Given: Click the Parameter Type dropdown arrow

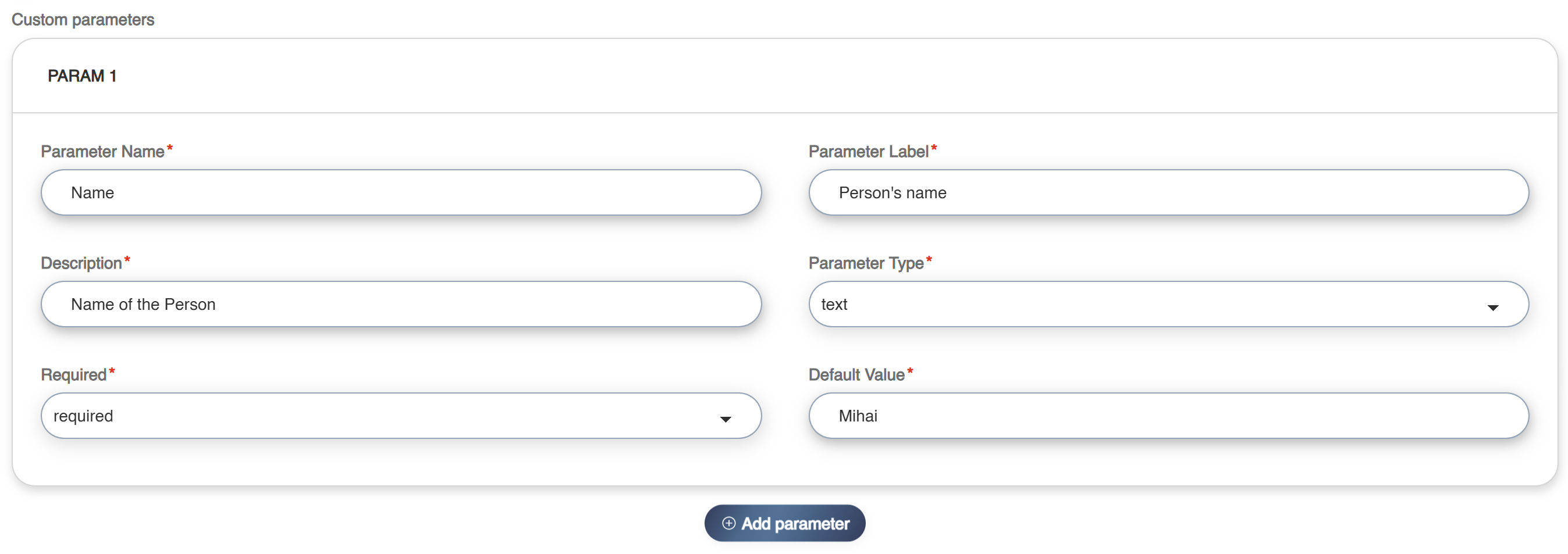Looking at the screenshot, I should [1492, 307].
